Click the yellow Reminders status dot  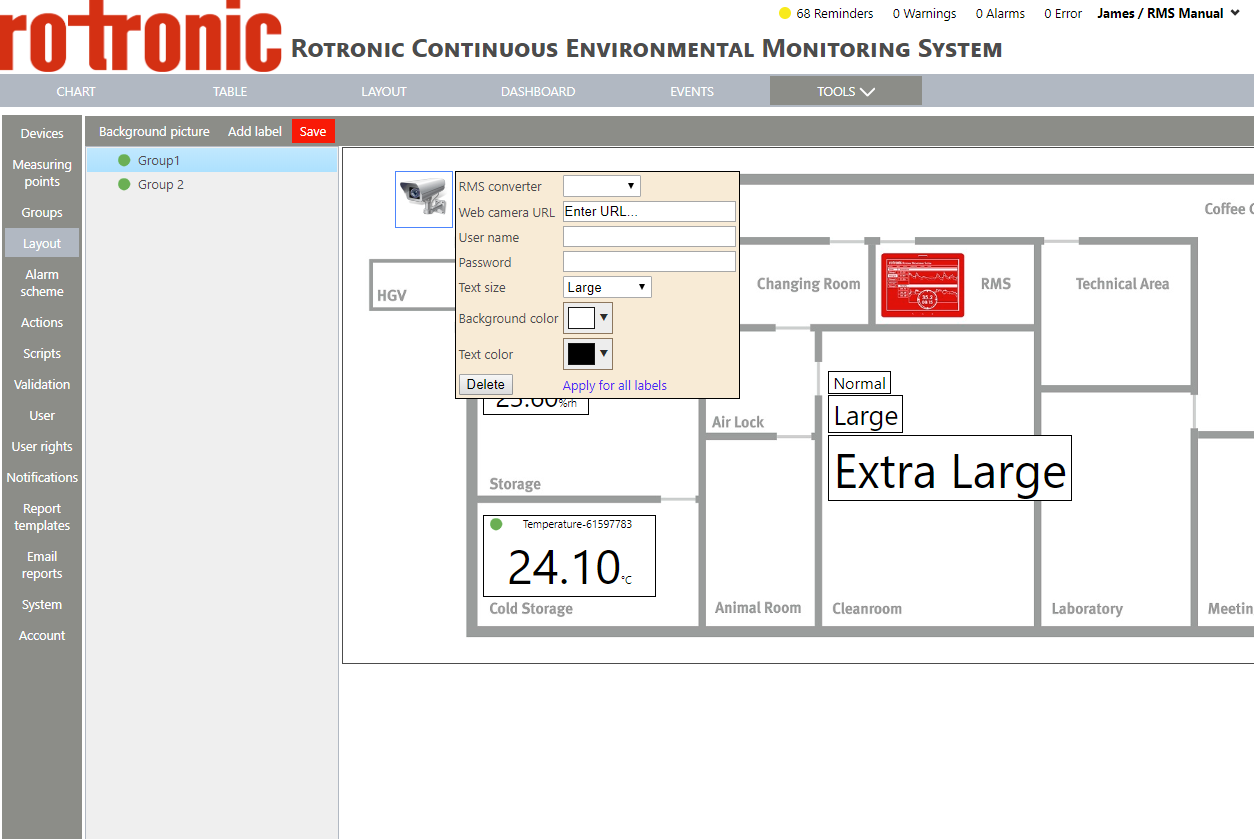pyautogui.click(x=785, y=14)
